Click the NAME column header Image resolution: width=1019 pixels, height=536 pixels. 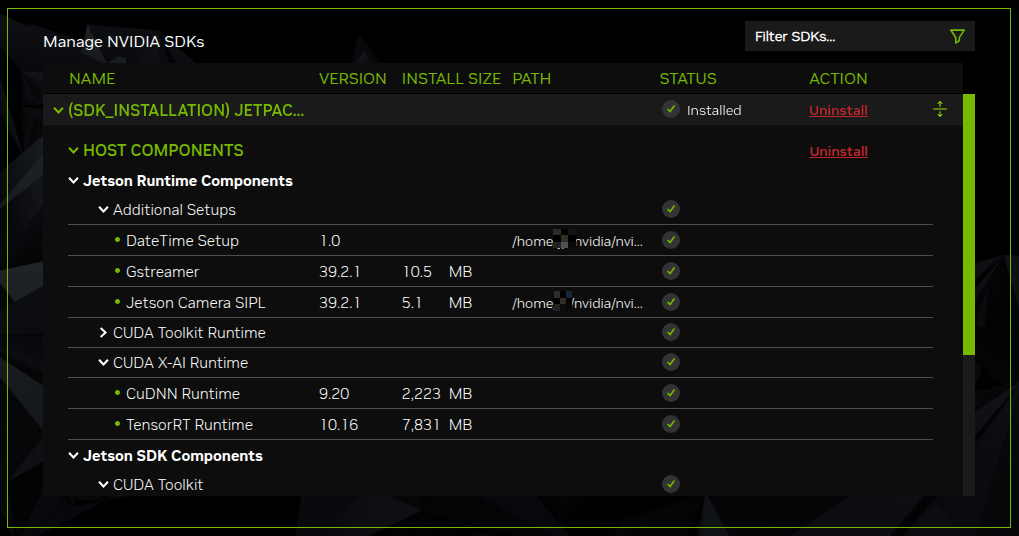tap(92, 79)
